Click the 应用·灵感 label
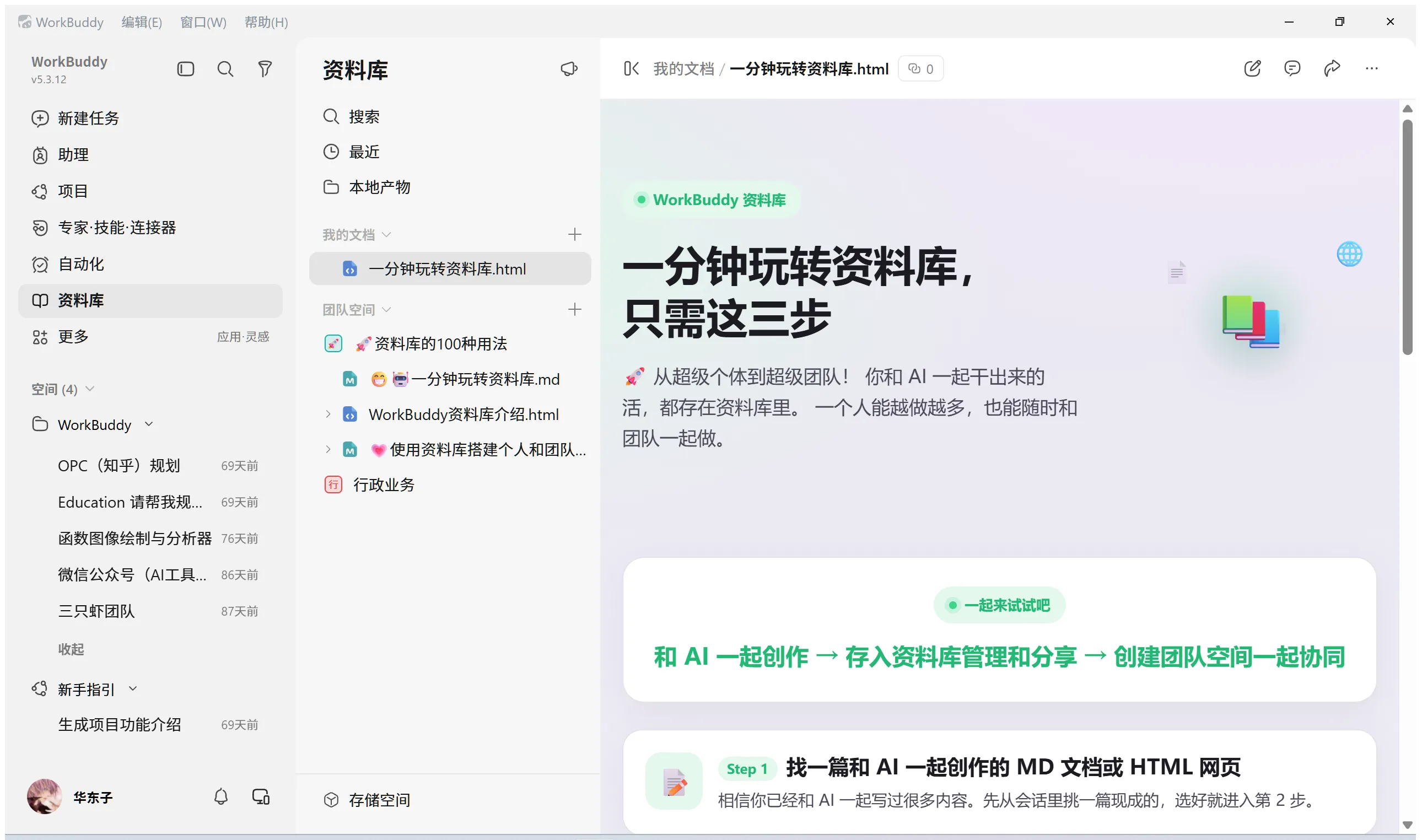1422x840 pixels. pyautogui.click(x=243, y=337)
